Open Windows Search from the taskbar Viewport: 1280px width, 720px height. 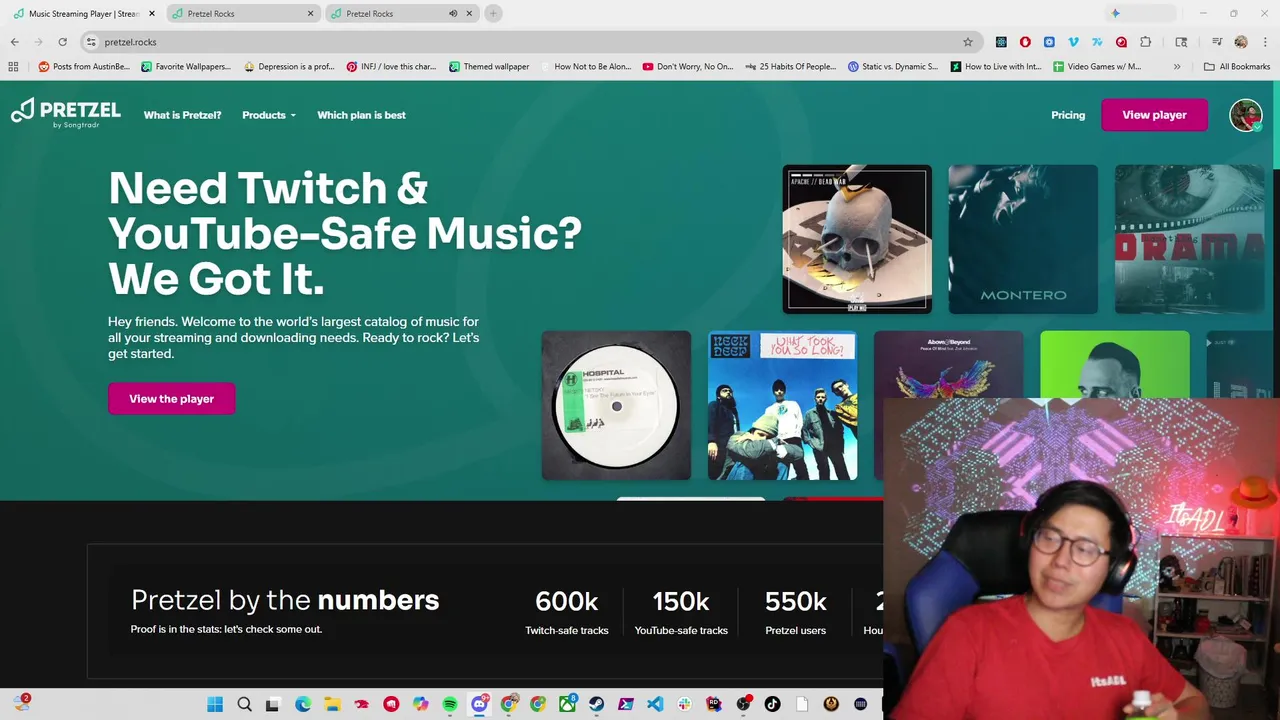tap(245, 704)
